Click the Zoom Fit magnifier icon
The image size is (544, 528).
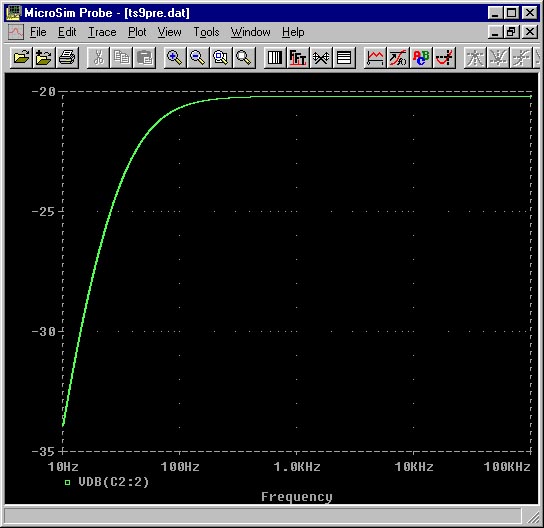tap(243, 58)
